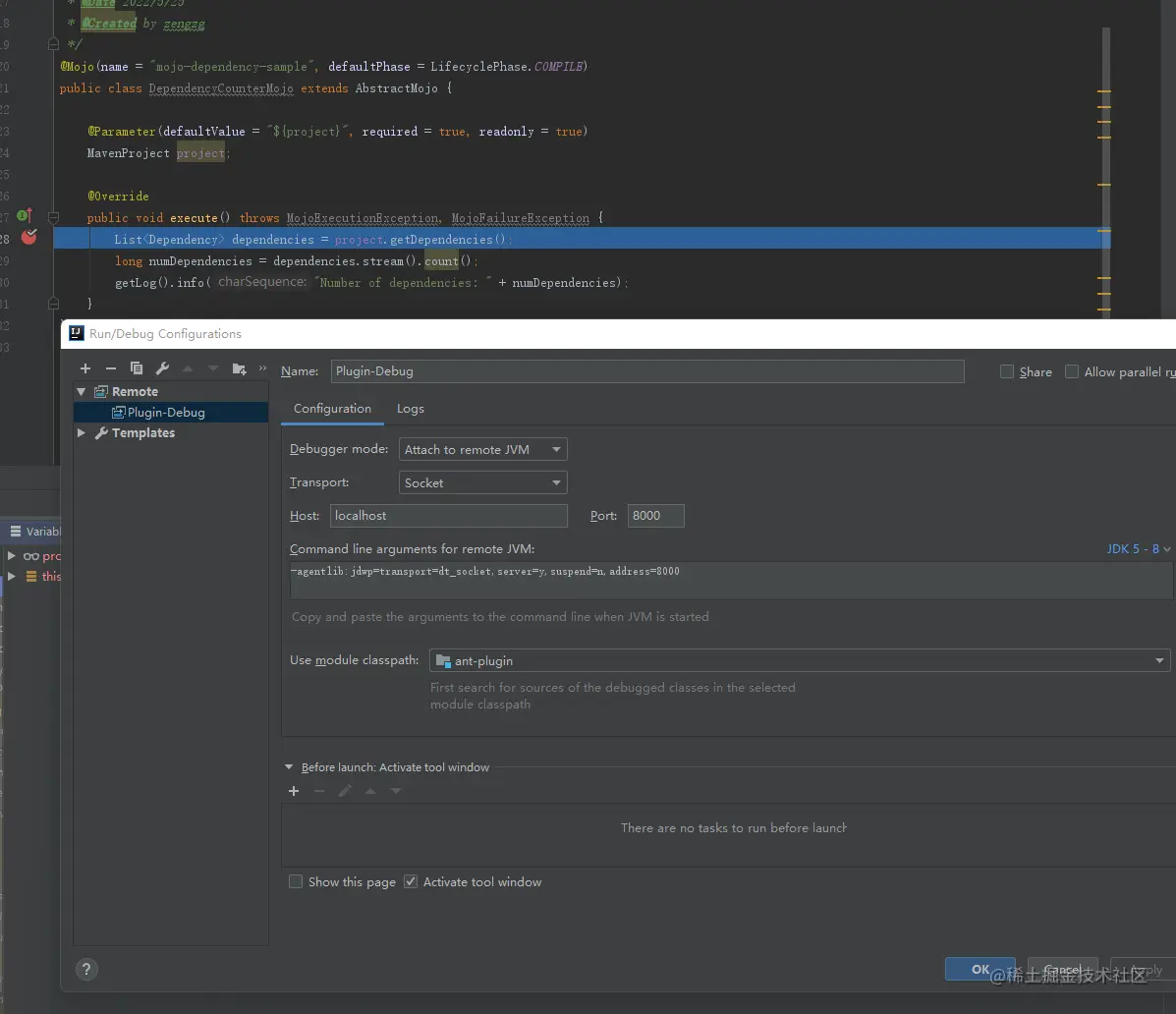Image resolution: width=1176 pixels, height=1014 pixels.
Task: Add a new run configuration
Action: click(85, 367)
